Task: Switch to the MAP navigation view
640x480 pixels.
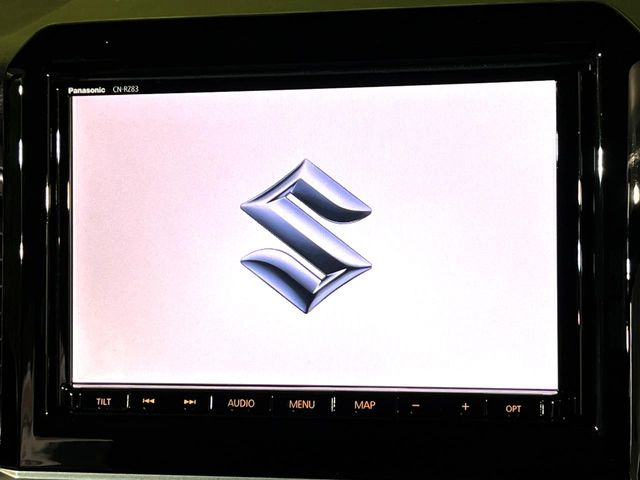Action: pyautogui.click(x=365, y=405)
